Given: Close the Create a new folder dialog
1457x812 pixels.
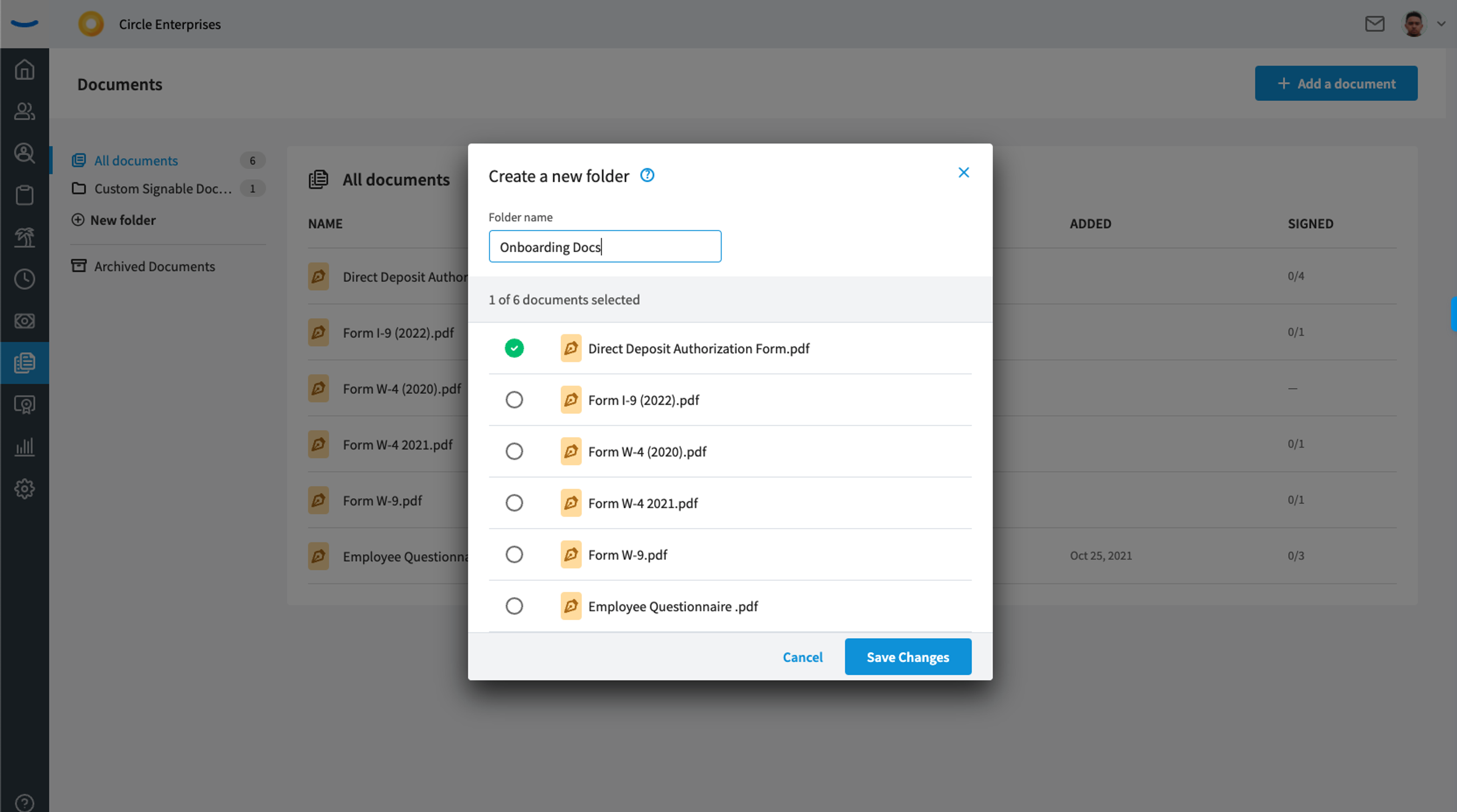Looking at the screenshot, I should 964,173.
